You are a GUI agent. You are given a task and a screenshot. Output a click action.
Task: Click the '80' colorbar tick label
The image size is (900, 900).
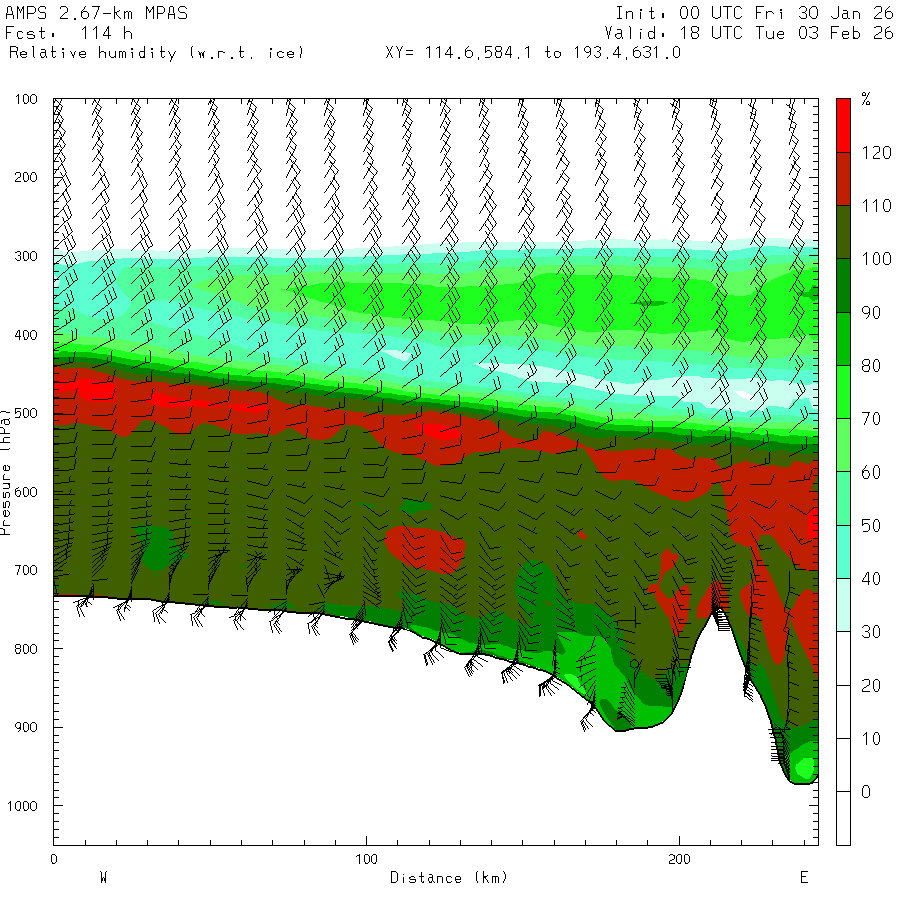click(871, 366)
